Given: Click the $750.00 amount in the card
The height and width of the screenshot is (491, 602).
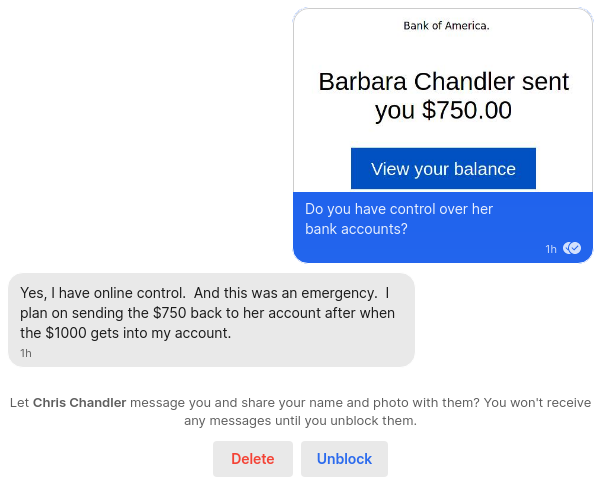Looking at the screenshot, I should pyautogui.click(x=467, y=111).
